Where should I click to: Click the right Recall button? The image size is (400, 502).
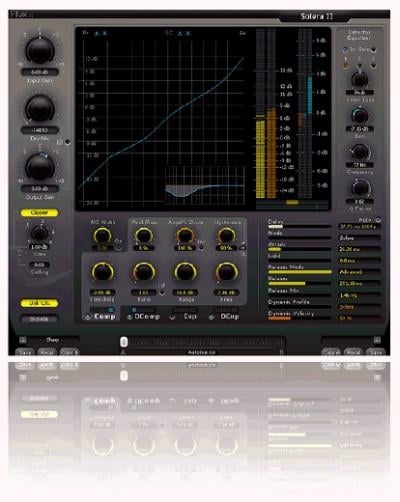353,352
